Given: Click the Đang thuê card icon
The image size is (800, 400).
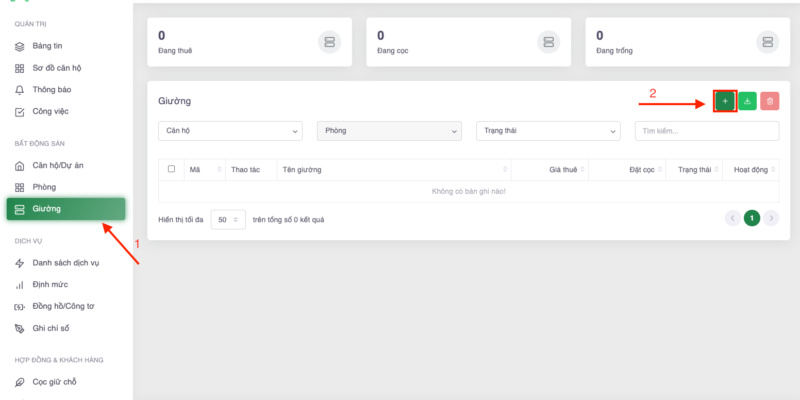Looking at the screenshot, I should coord(330,41).
